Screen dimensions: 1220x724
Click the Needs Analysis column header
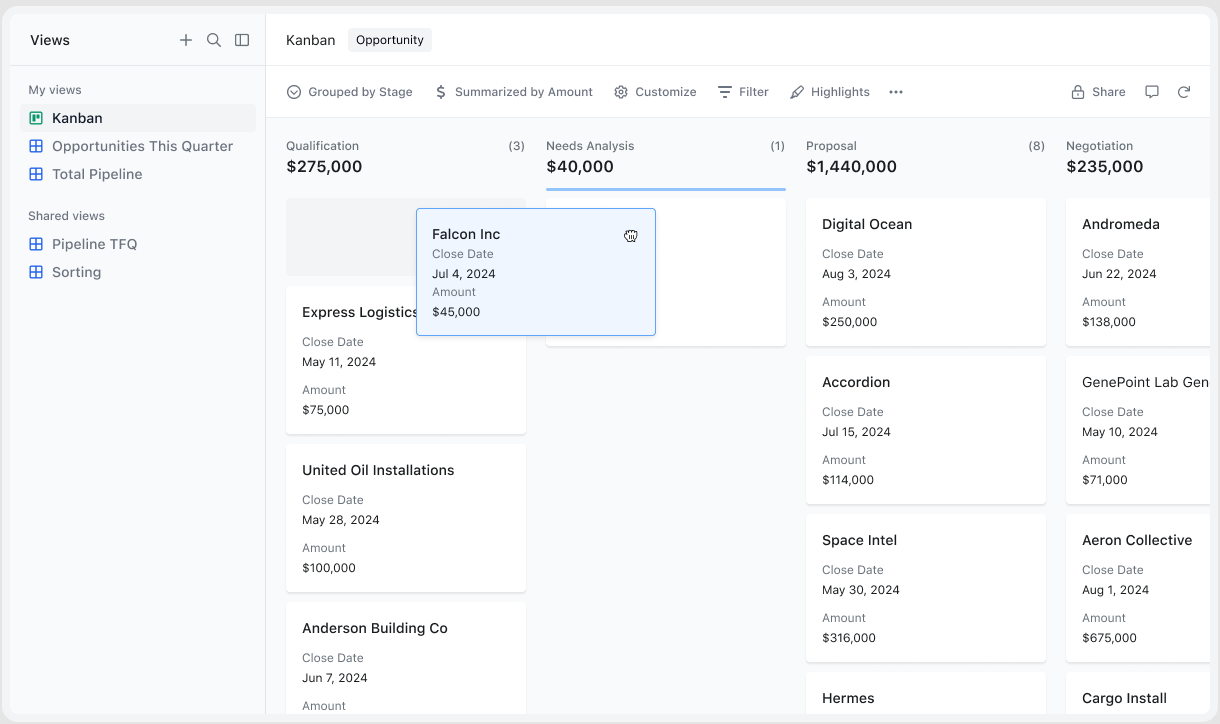coord(590,146)
